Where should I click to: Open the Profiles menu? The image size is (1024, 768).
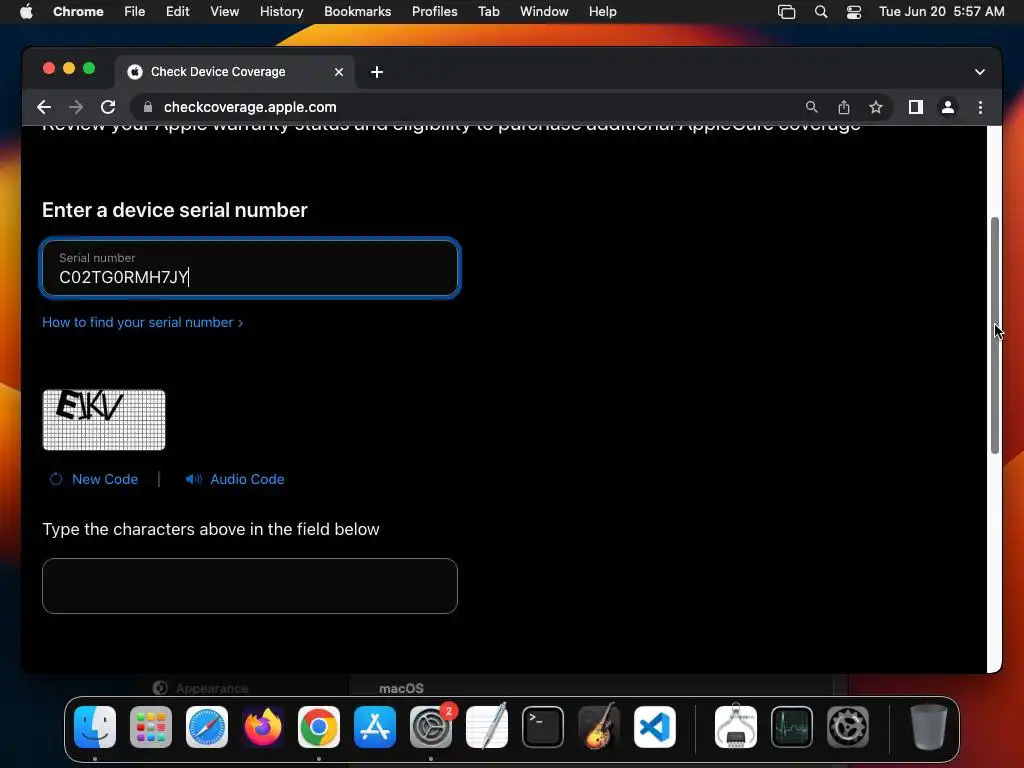coord(434,12)
